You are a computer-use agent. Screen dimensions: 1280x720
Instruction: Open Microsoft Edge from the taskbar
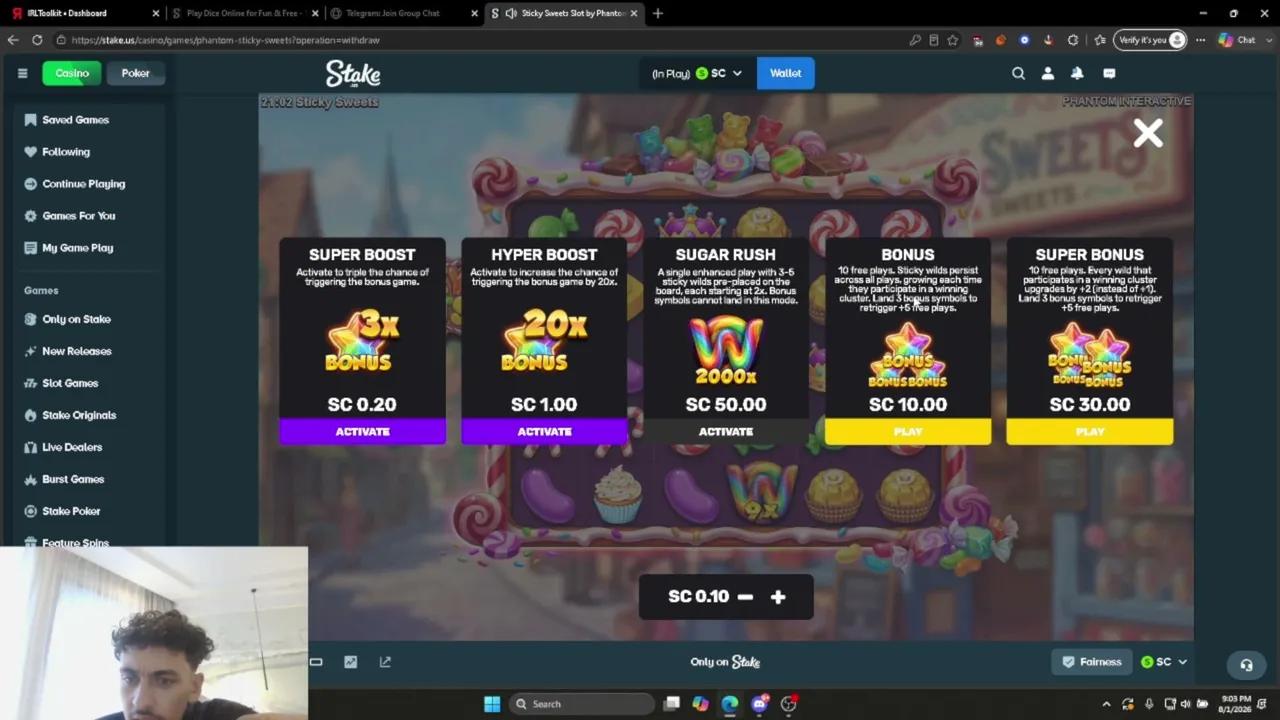tap(730, 704)
